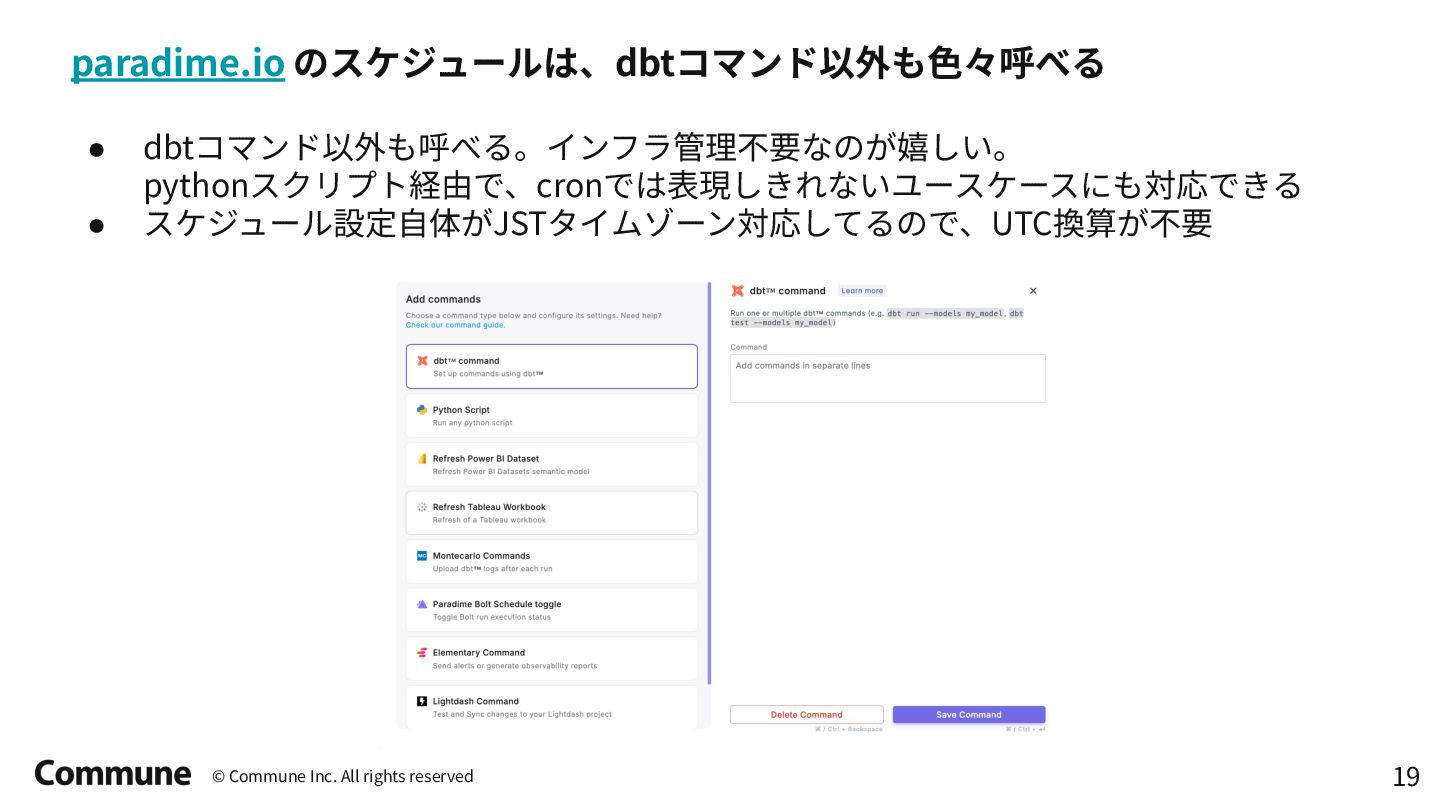Image resolution: width=1440 pixels, height=810 pixels.
Task: Click the dbt command icon in list
Action: (x=422, y=361)
